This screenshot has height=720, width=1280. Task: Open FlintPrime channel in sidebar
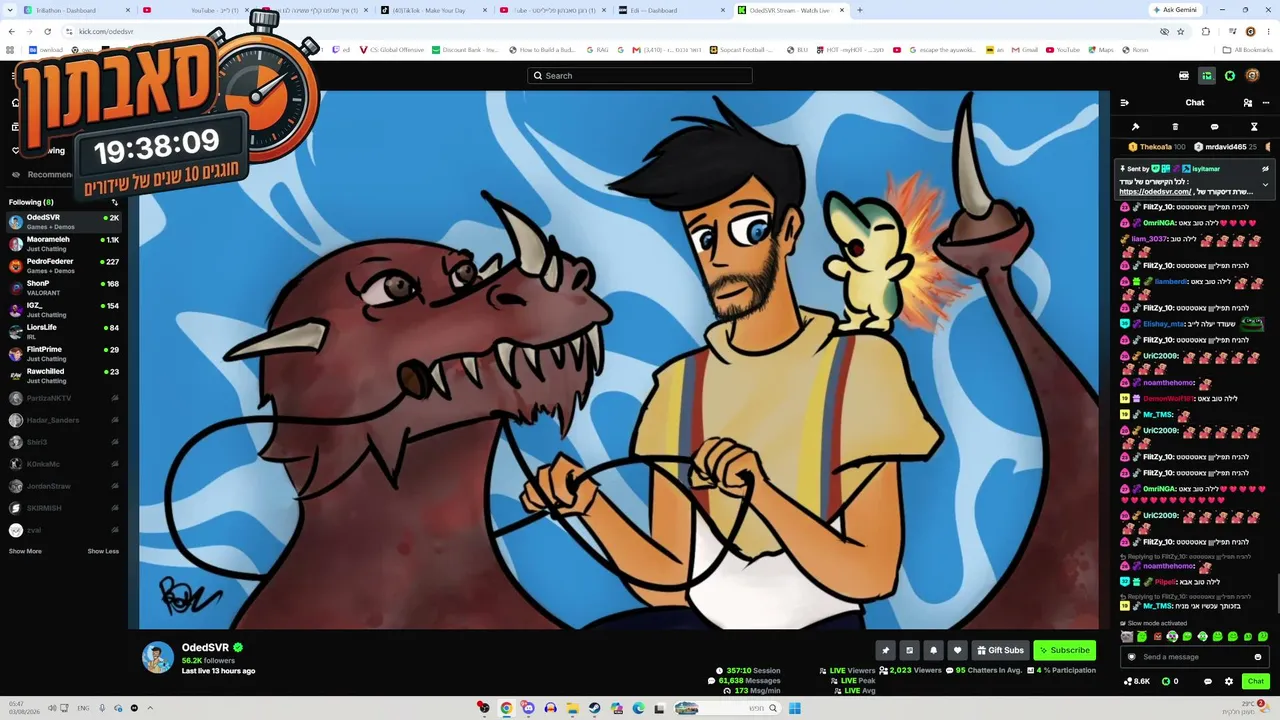click(64, 353)
